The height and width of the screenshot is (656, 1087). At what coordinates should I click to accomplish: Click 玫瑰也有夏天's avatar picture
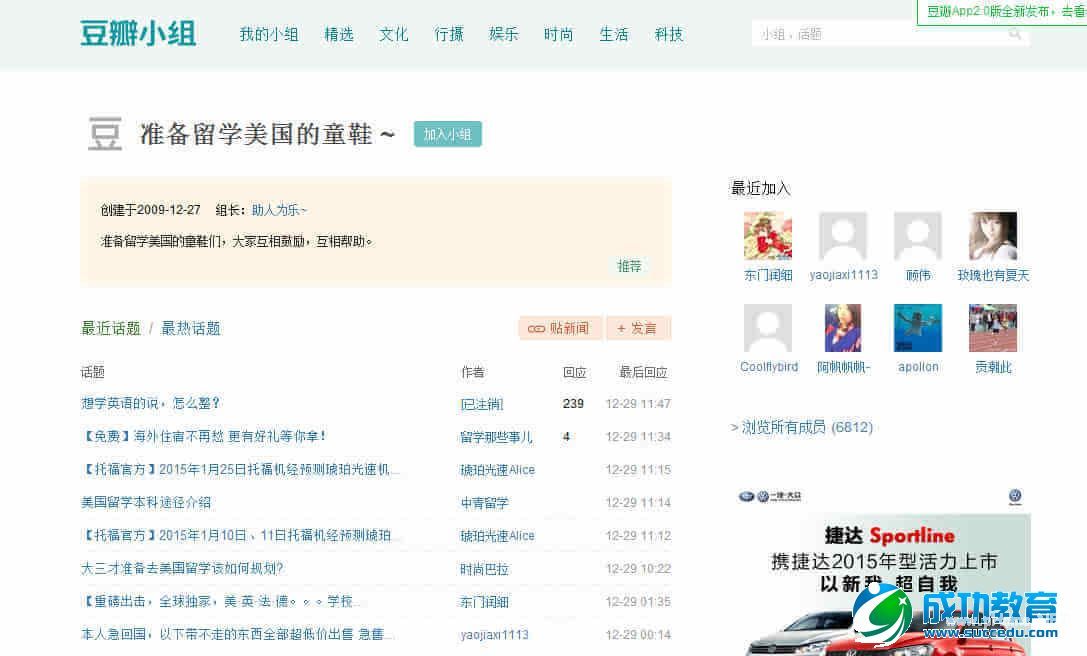pos(993,236)
